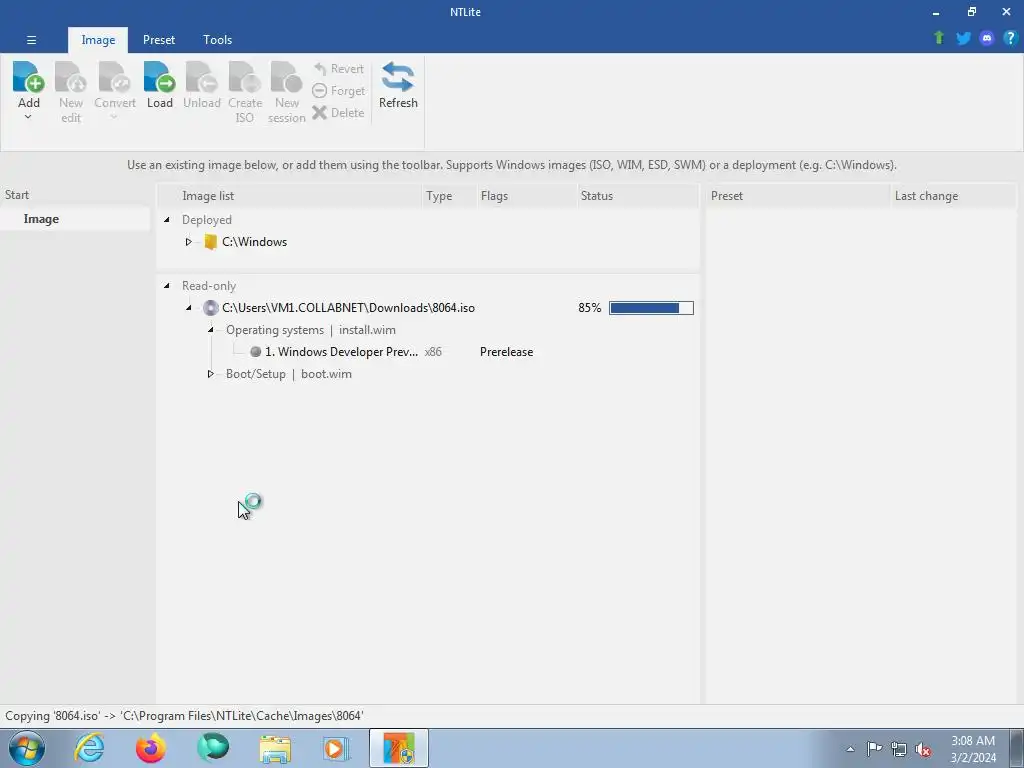
Task: Open Windows Media Player from taskbar
Action: coord(336,748)
